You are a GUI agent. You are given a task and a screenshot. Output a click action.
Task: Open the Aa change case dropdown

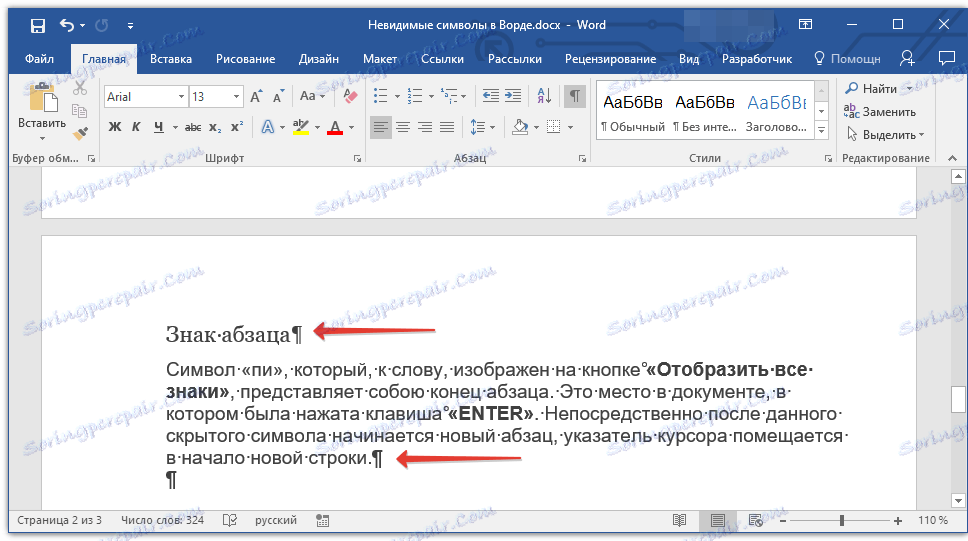click(312, 96)
